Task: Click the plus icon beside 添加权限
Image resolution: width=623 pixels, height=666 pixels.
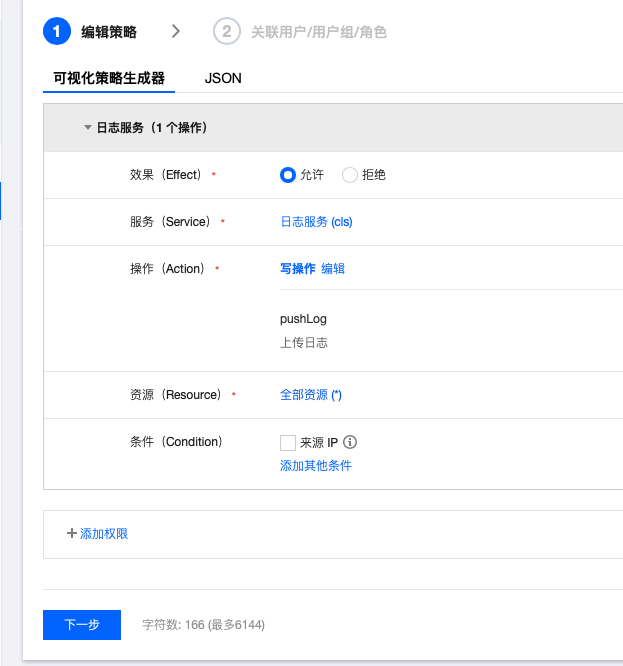Action: point(72,533)
